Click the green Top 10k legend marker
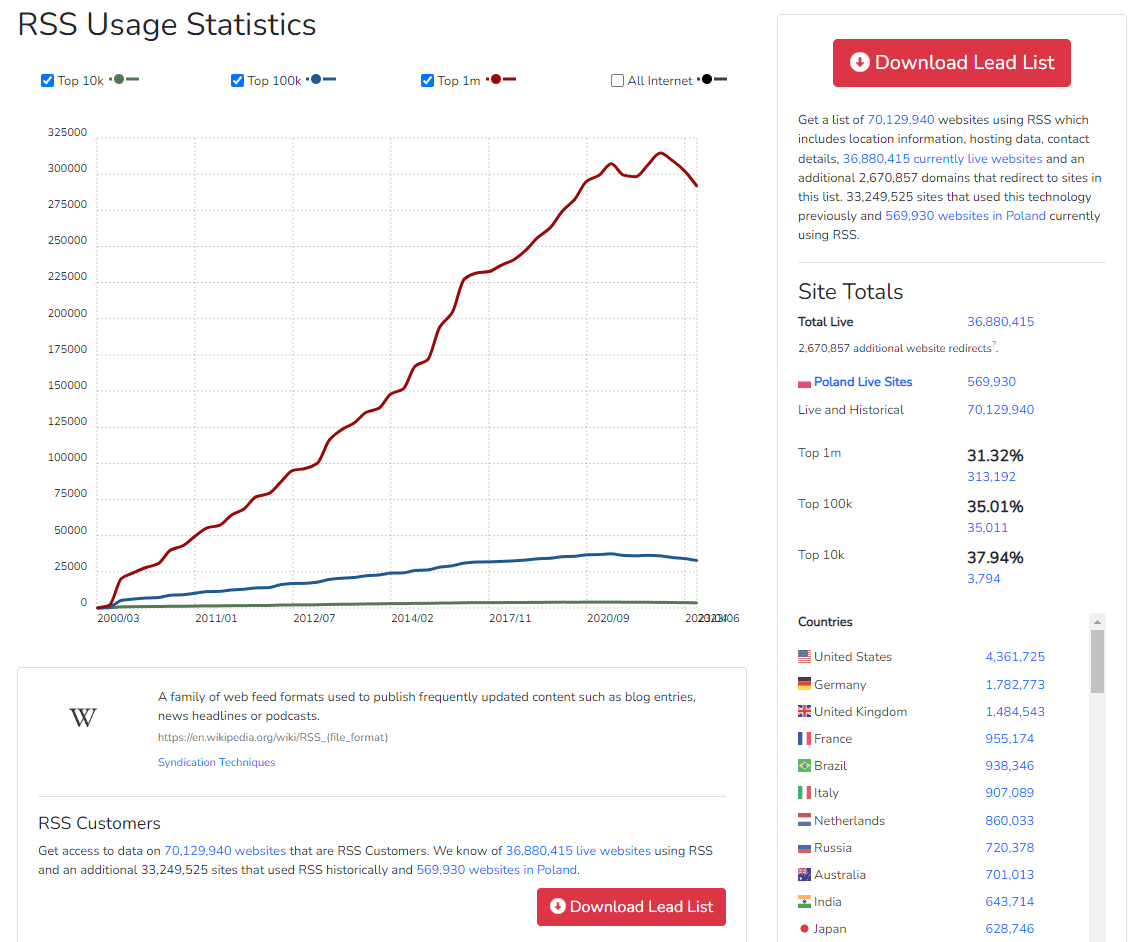Image resolution: width=1145 pixels, height=942 pixels. [x=123, y=80]
